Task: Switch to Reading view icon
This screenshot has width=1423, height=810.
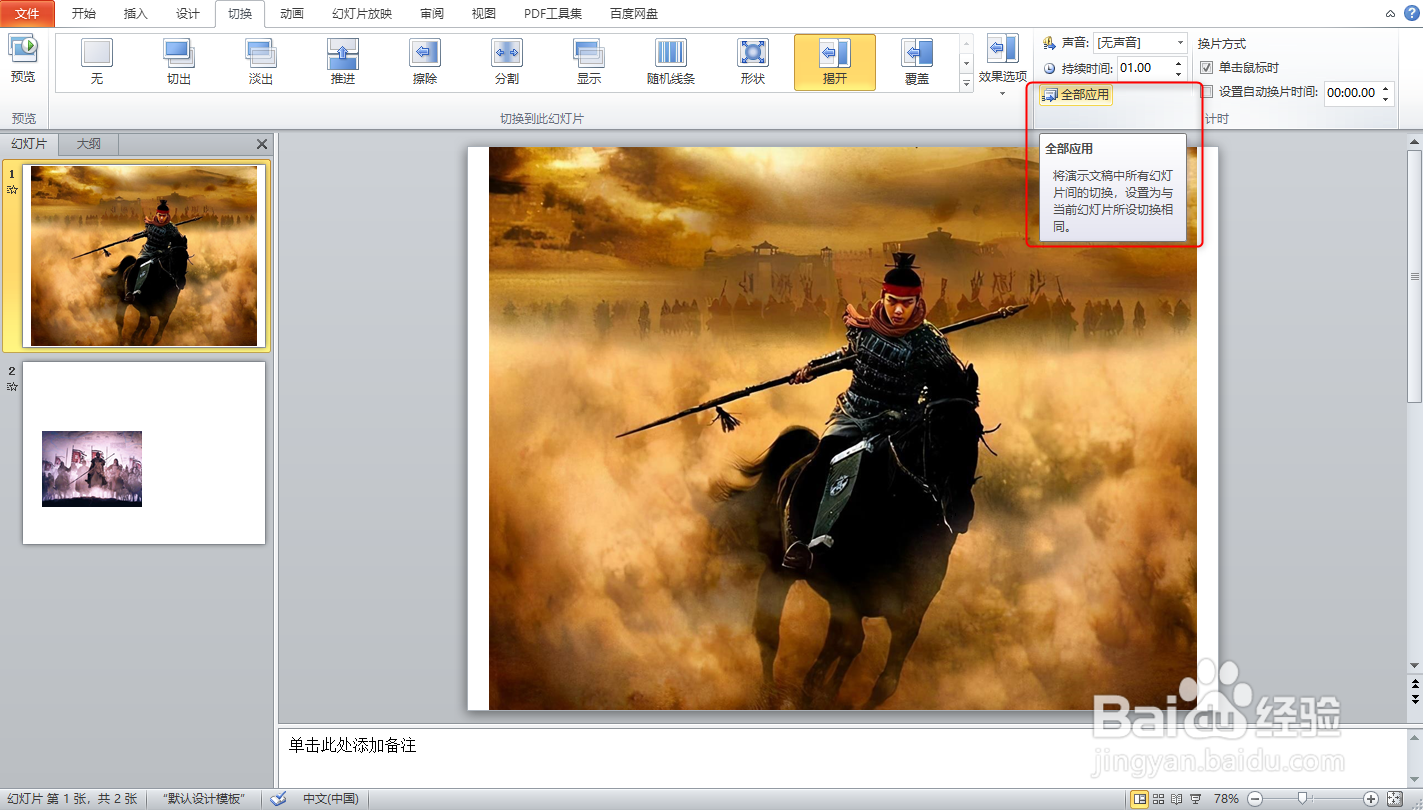Action: 1176,799
